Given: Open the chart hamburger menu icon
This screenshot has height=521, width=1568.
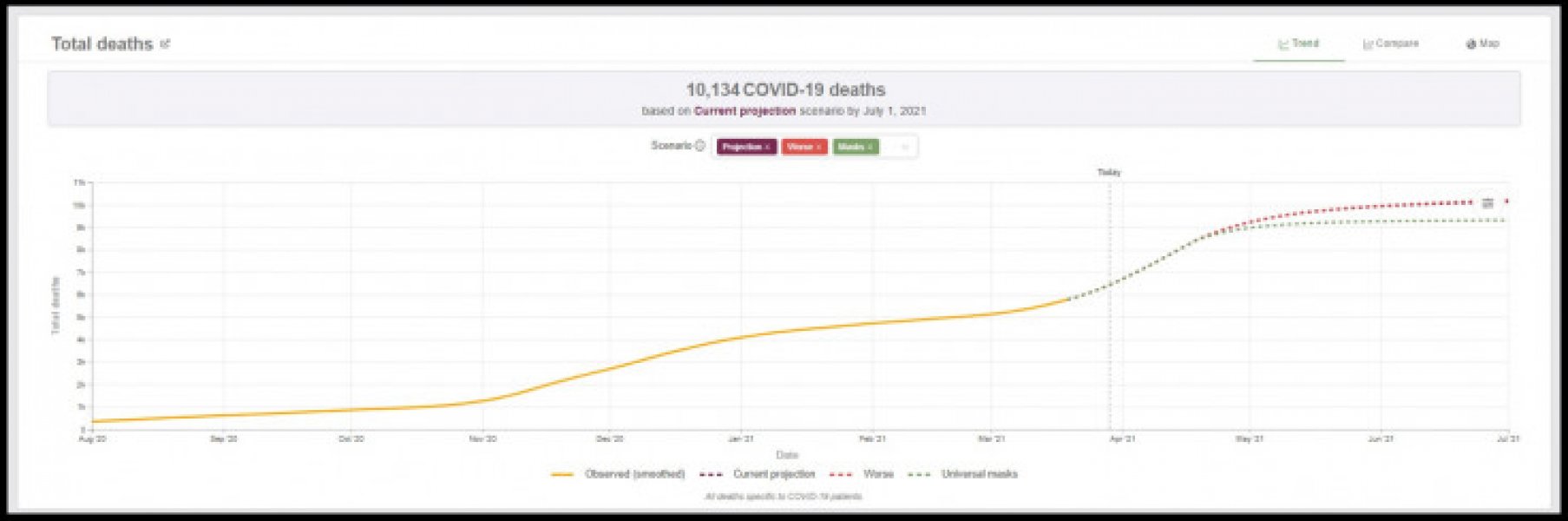Looking at the screenshot, I should pyautogui.click(x=1487, y=203).
